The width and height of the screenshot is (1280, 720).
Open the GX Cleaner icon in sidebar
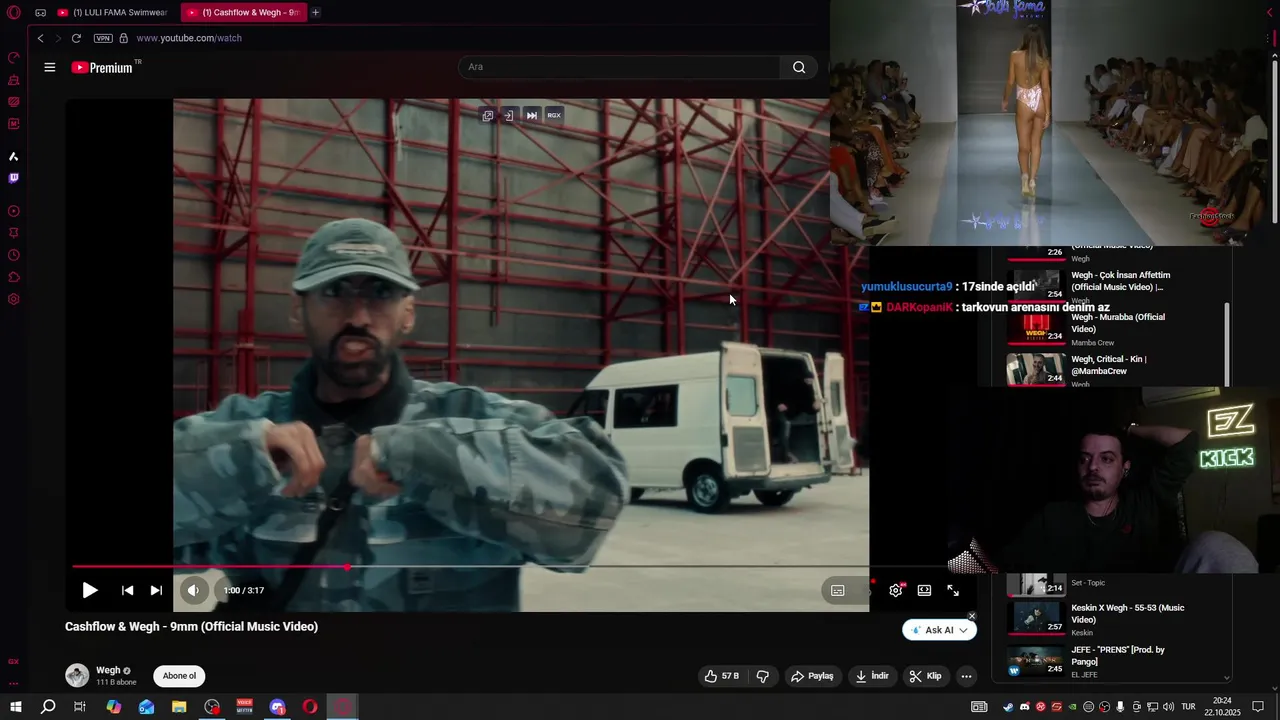coord(14,80)
